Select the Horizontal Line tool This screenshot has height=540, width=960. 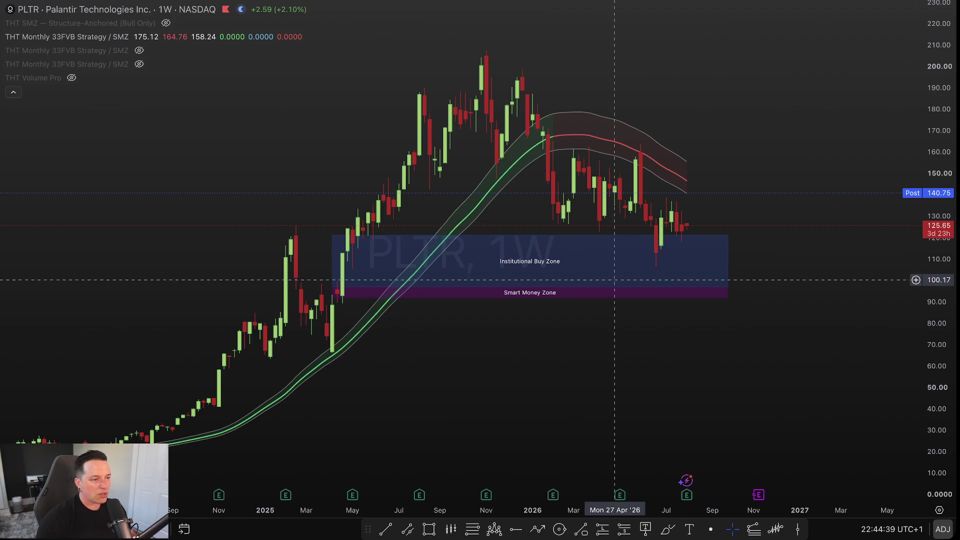pos(516,529)
